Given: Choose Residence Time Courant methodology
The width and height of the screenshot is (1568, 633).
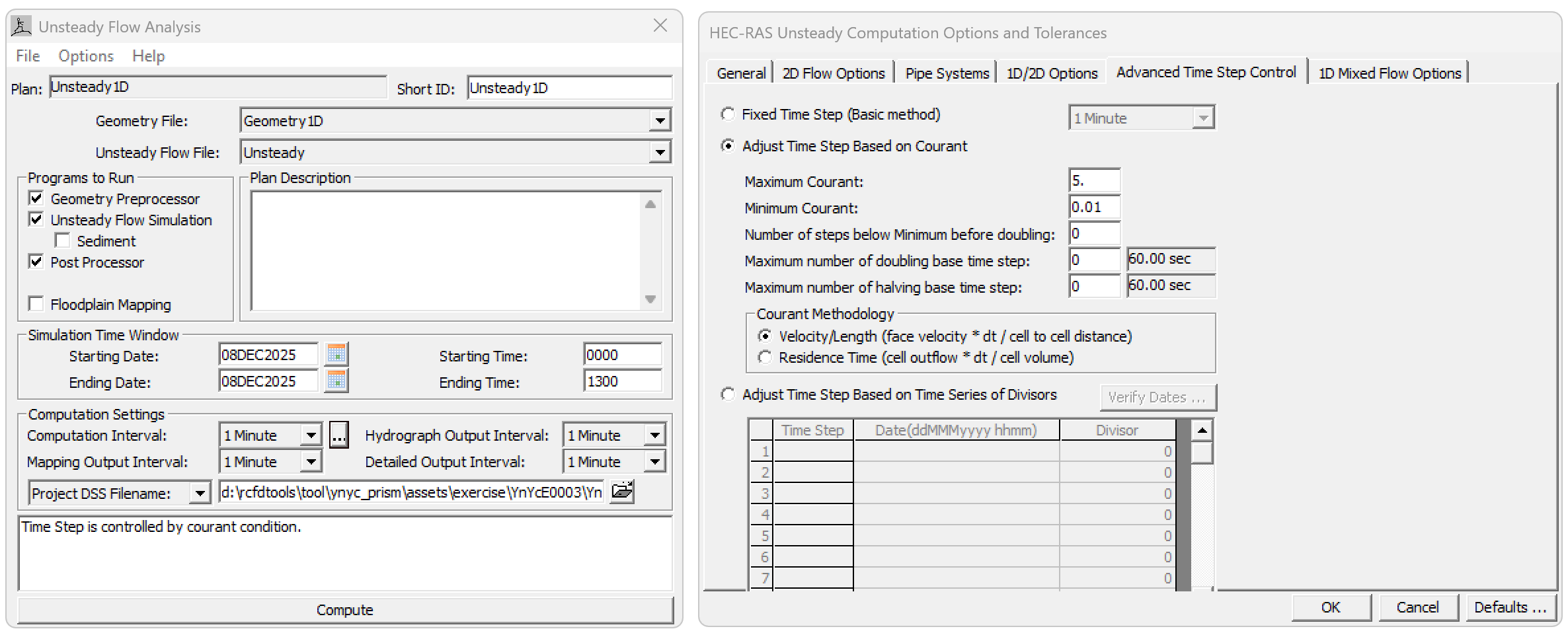Looking at the screenshot, I should (765, 357).
